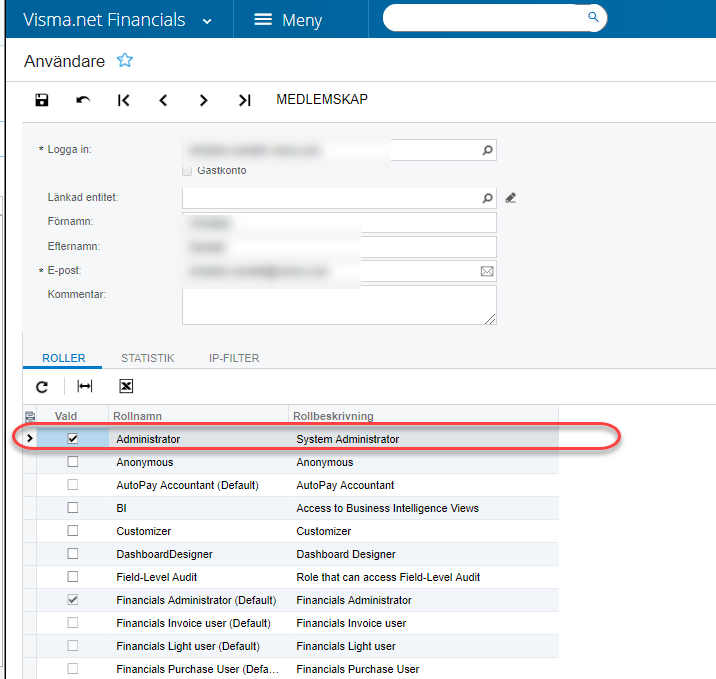Click the Kommentar text area

tap(339, 305)
